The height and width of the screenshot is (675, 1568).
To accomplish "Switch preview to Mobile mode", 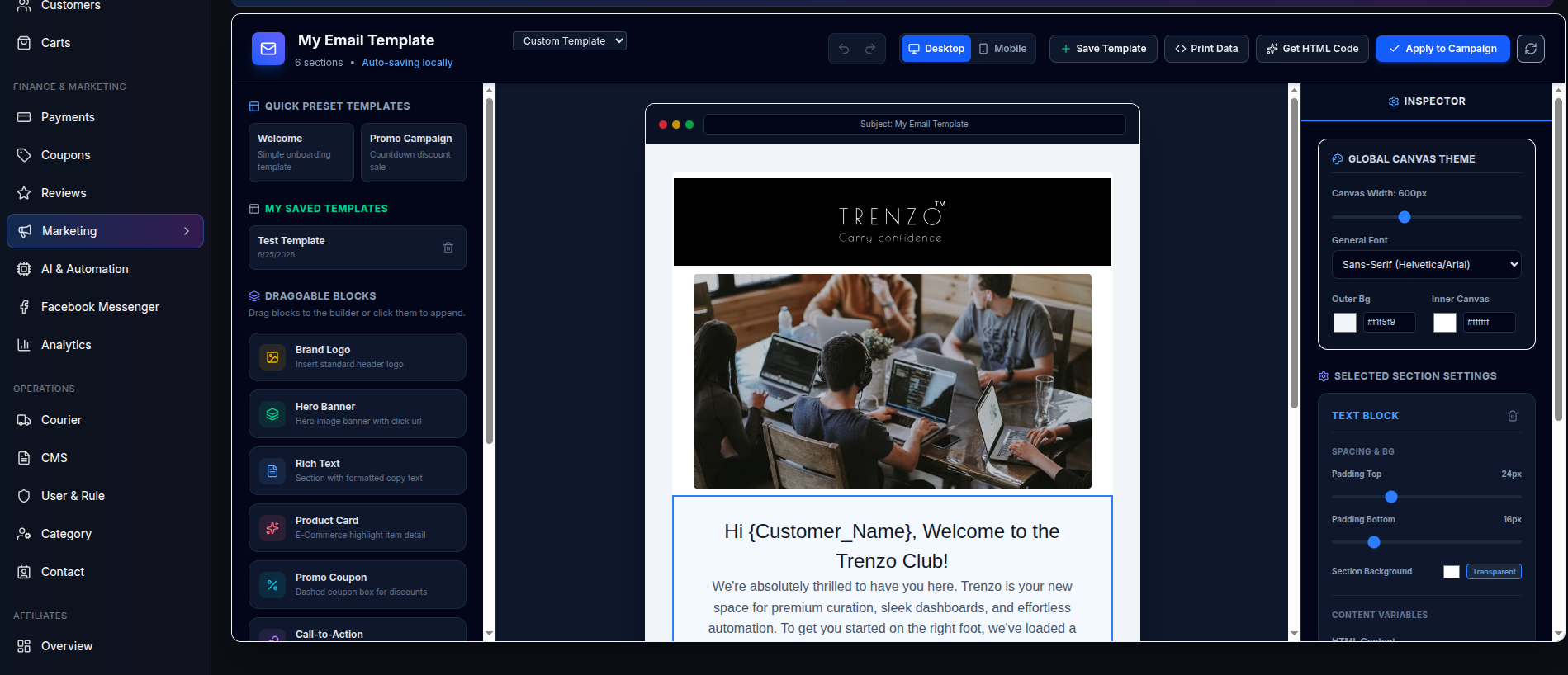I will (x=1002, y=49).
